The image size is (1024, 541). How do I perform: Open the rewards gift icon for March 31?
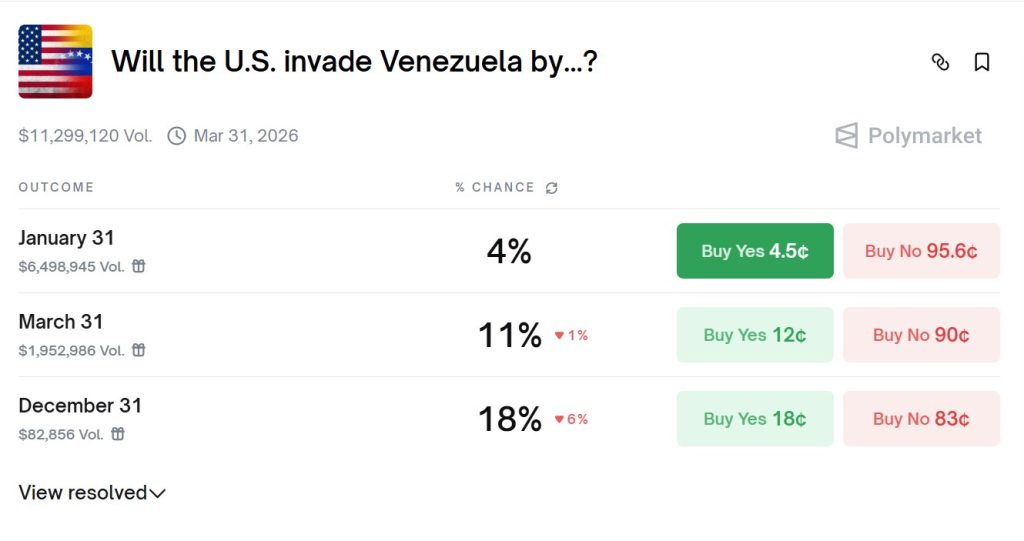click(138, 350)
